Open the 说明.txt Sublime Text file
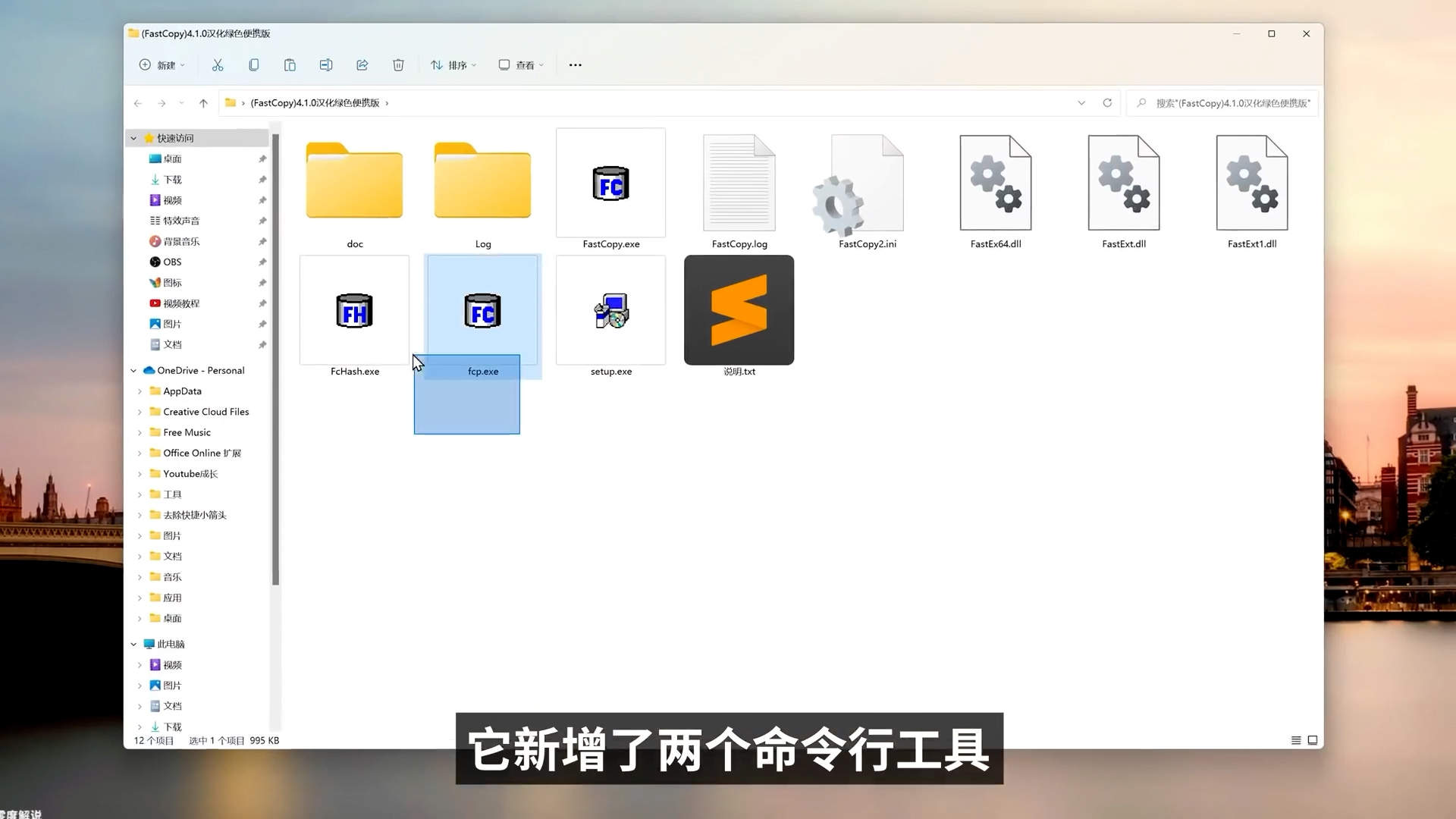 738,310
